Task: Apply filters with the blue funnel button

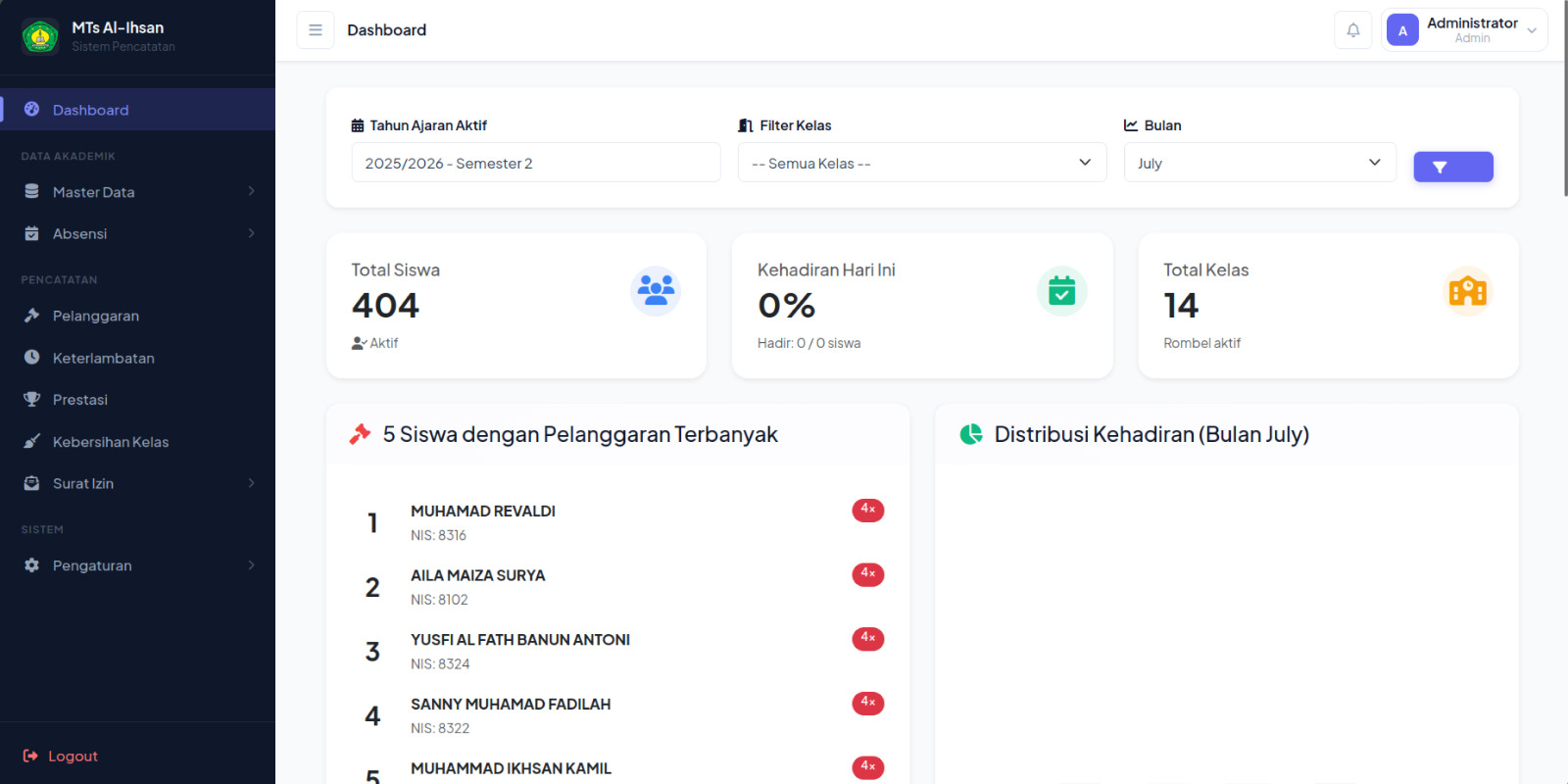Action: click(1453, 167)
